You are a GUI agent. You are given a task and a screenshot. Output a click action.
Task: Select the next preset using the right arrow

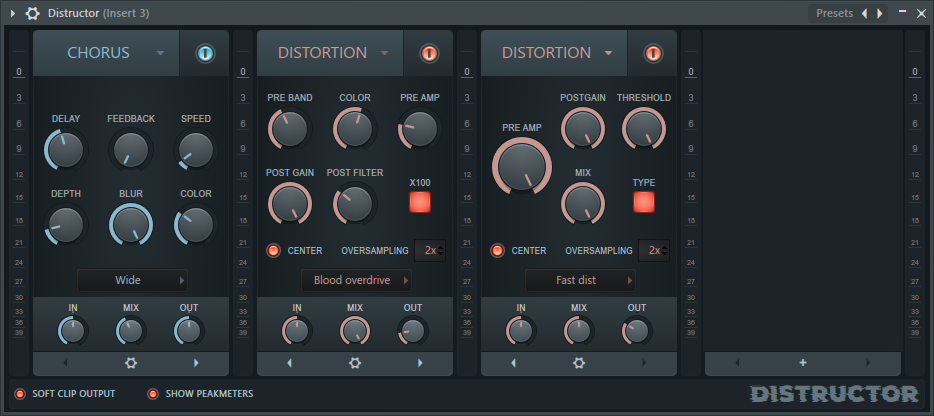(x=880, y=13)
